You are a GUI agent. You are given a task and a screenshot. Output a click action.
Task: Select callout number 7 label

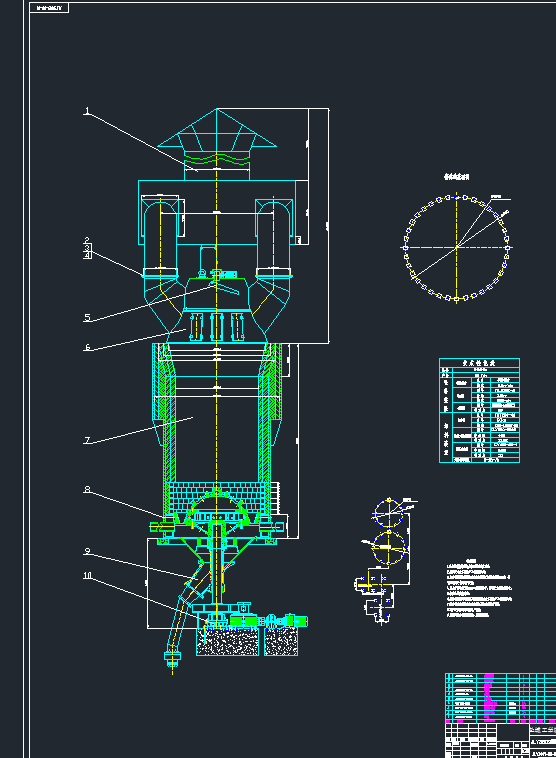(x=88, y=440)
